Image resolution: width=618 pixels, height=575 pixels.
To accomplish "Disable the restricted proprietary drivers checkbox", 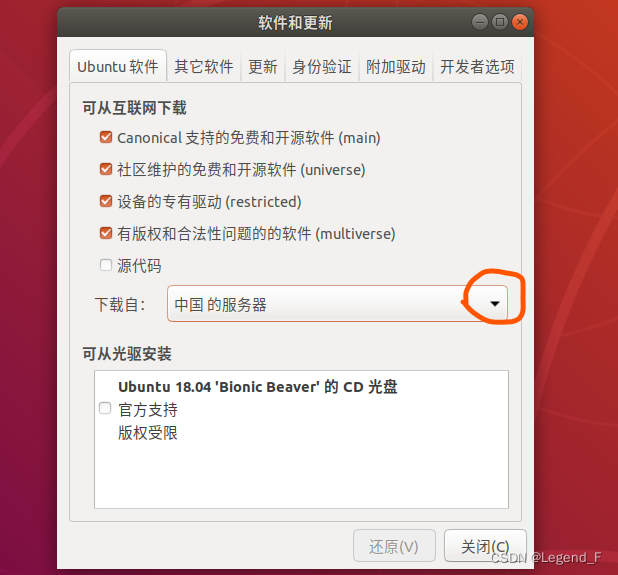I will point(106,201).
